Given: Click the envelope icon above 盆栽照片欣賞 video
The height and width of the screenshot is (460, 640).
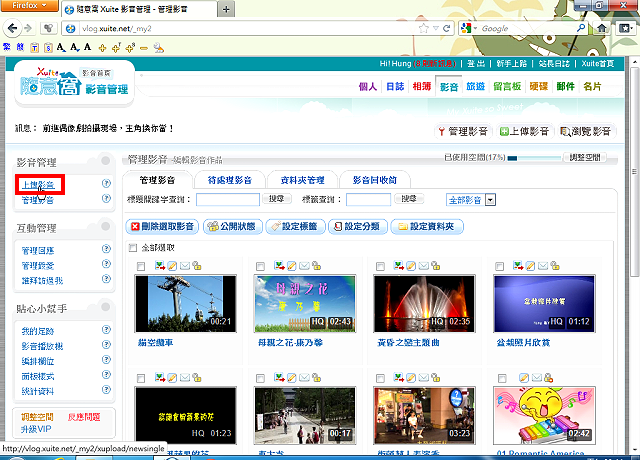Looking at the screenshot, I should click(x=543, y=266).
